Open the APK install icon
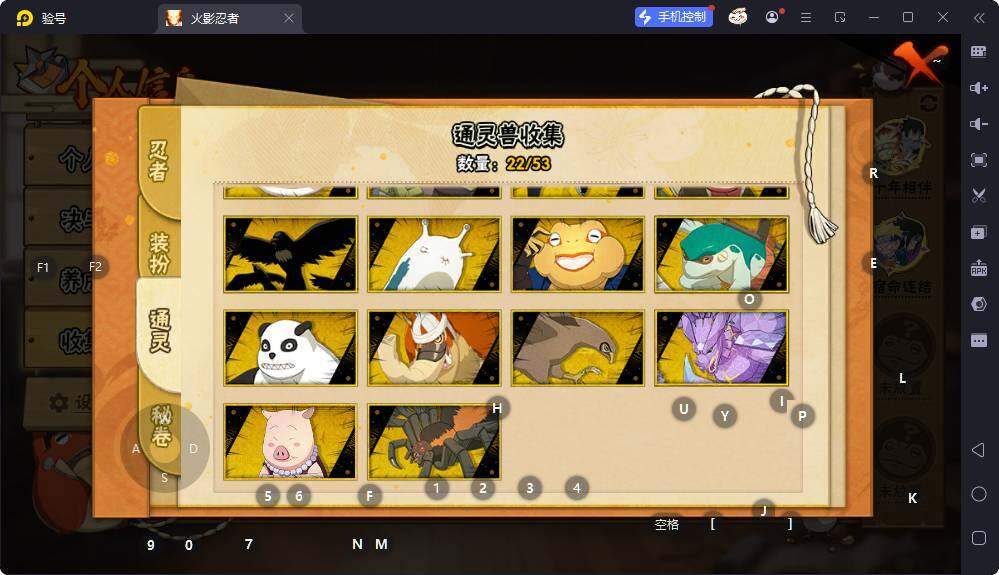This screenshot has width=999, height=575. 979,268
